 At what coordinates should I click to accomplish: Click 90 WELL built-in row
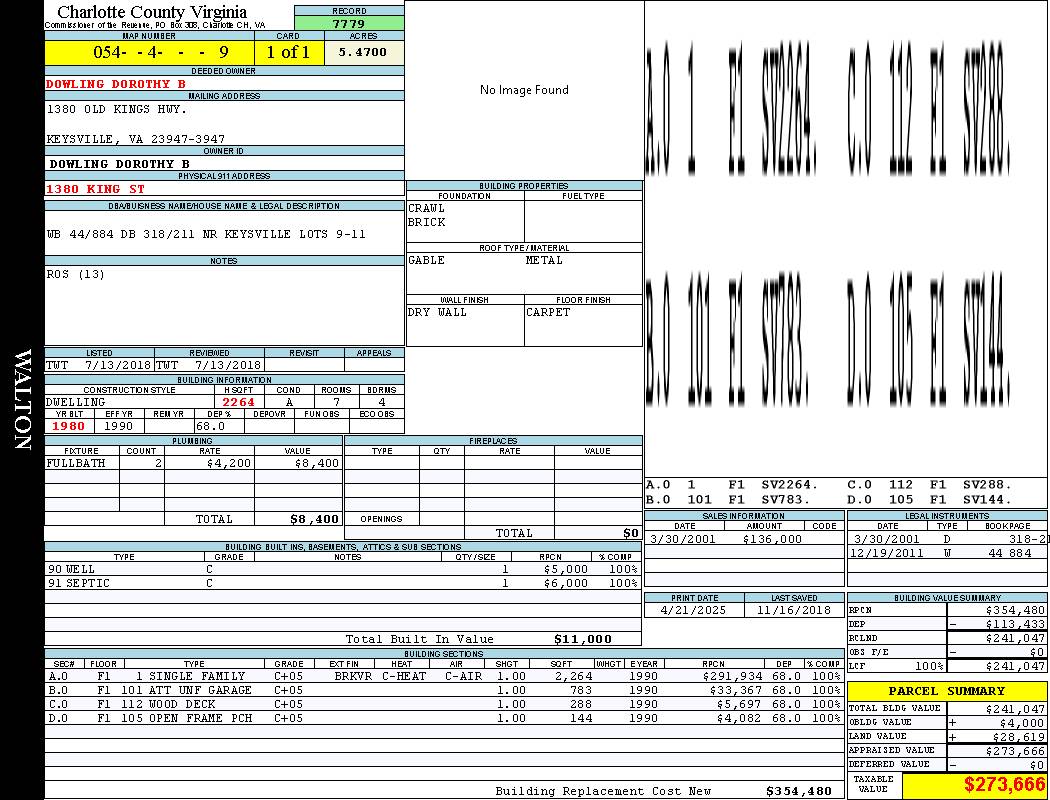(x=342, y=570)
